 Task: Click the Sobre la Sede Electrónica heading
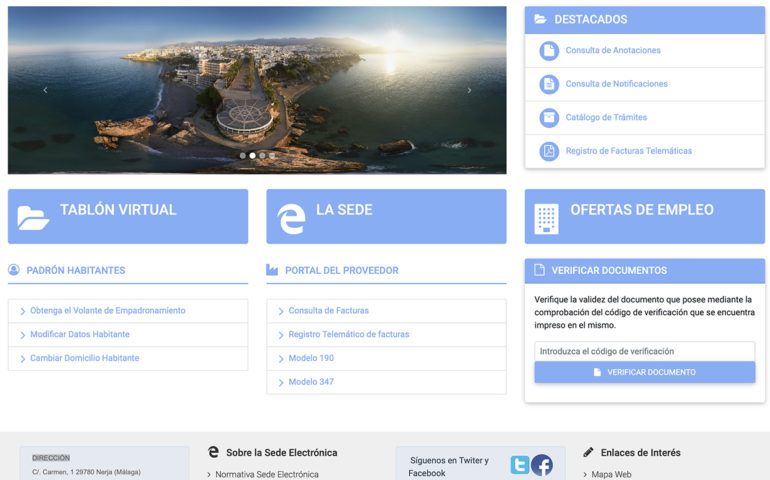point(281,452)
